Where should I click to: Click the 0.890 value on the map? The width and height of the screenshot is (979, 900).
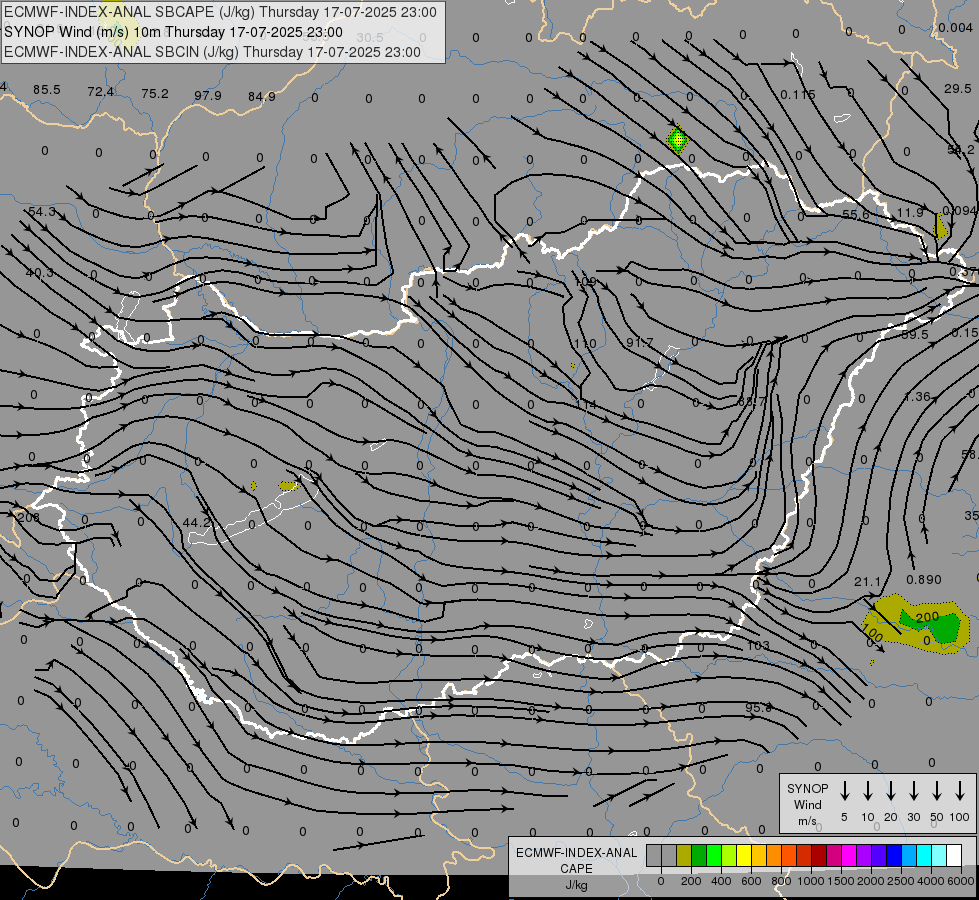[x=924, y=580]
